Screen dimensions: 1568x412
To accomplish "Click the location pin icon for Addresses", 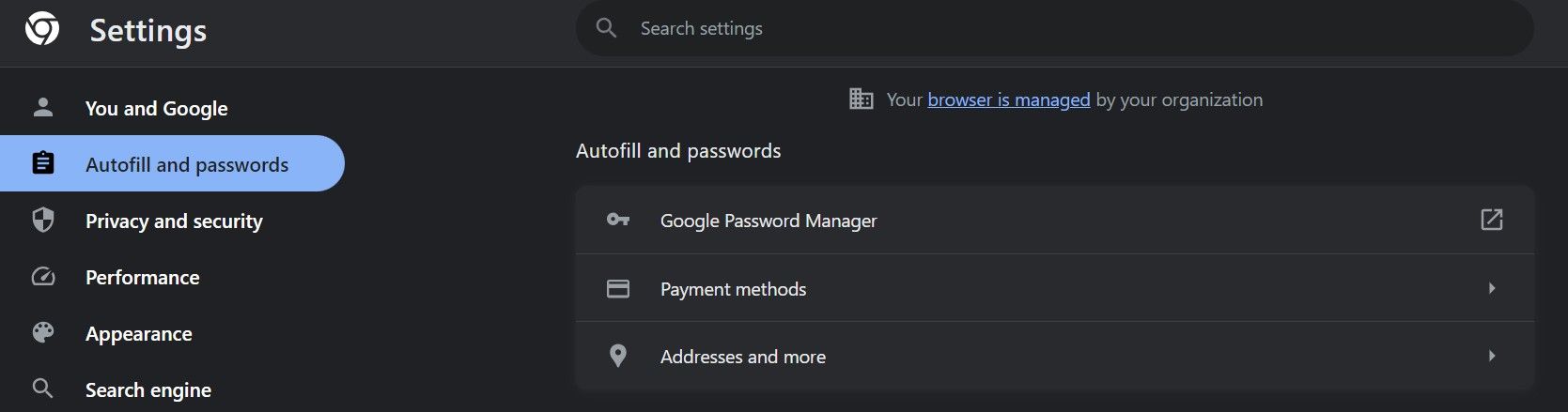I will tap(618, 357).
